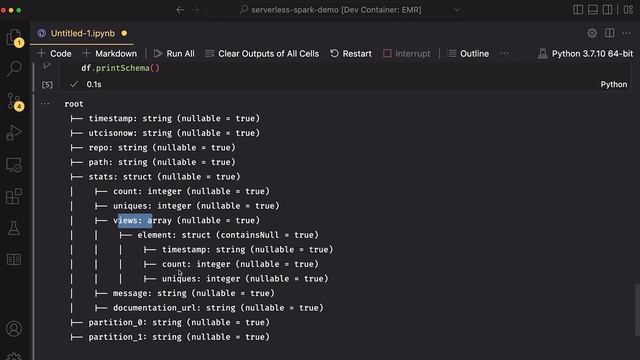Screen dimensions: 640x360
Task: Click the highlighted 'views: array' line
Action: tap(177, 220)
